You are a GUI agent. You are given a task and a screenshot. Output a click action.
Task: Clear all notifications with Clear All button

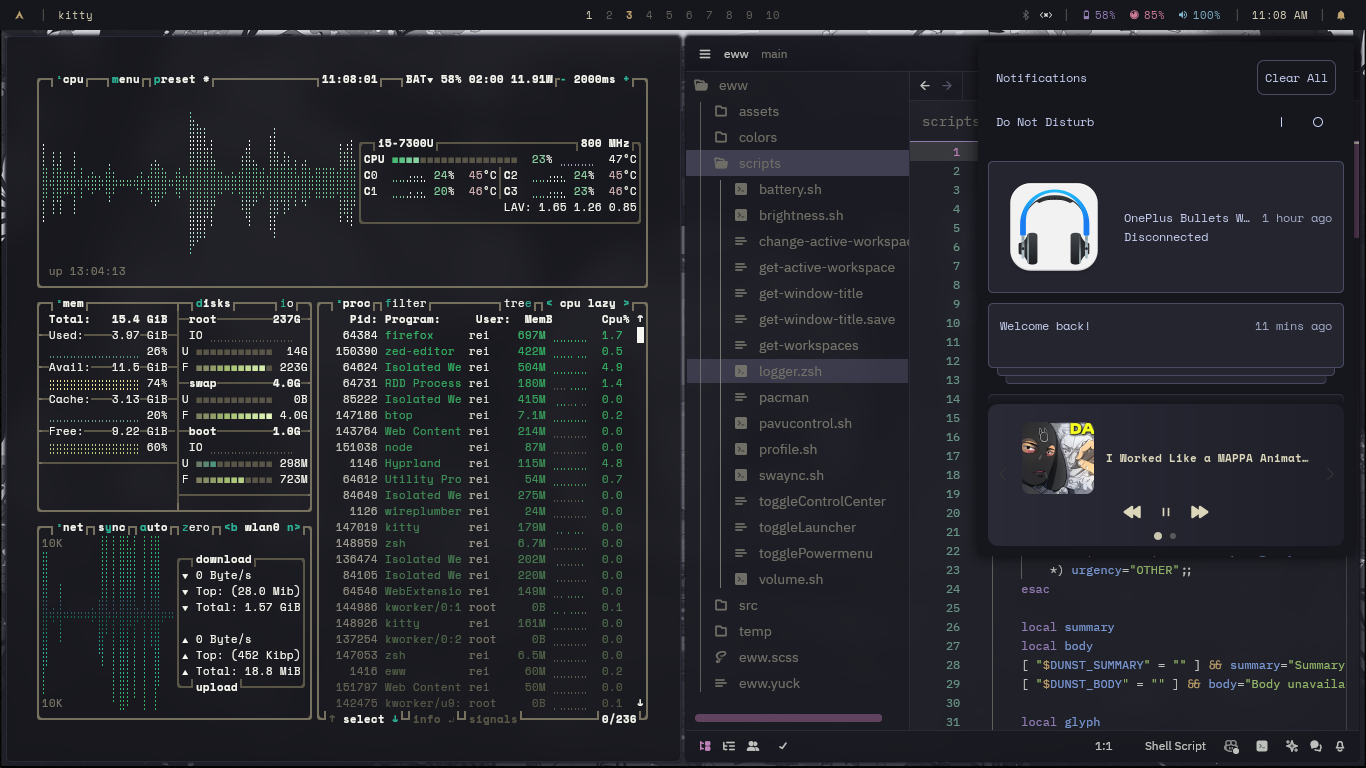click(x=1296, y=78)
